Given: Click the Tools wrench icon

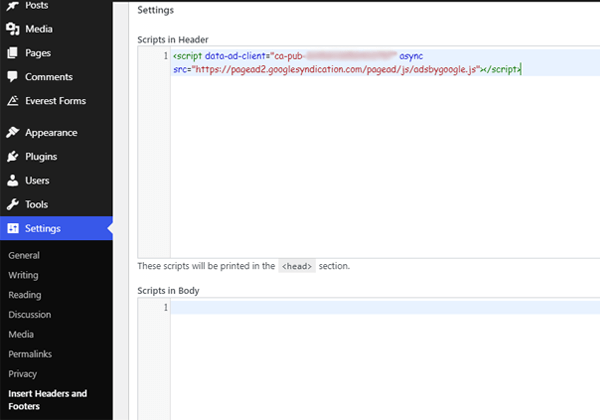Looking at the screenshot, I should 13,204.
